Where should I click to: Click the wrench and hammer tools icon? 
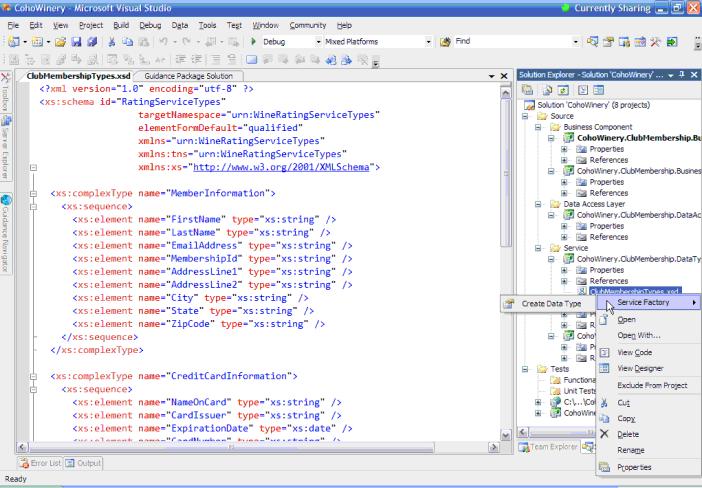coord(655,42)
